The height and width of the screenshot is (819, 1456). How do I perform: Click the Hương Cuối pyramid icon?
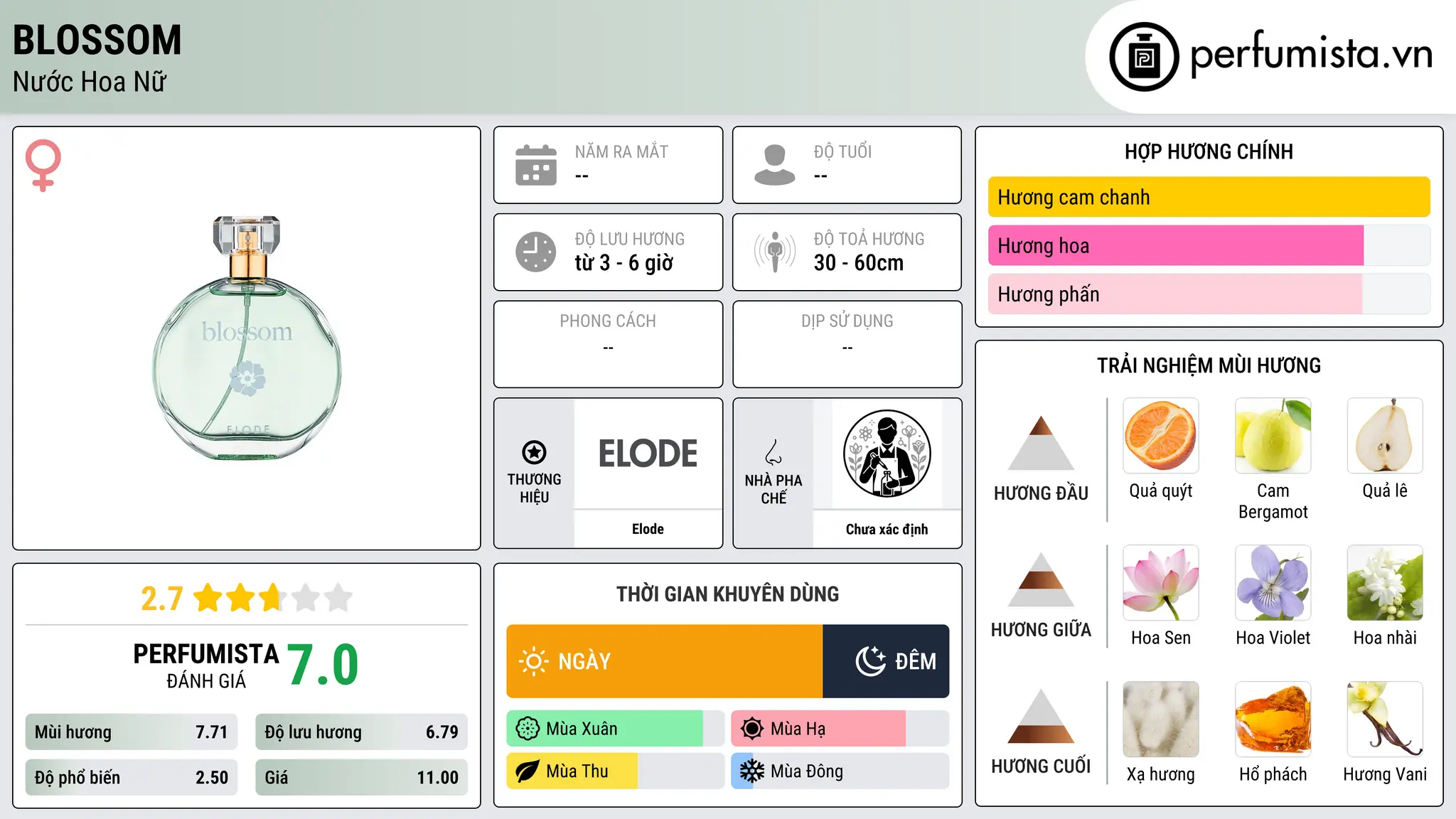(1041, 716)
